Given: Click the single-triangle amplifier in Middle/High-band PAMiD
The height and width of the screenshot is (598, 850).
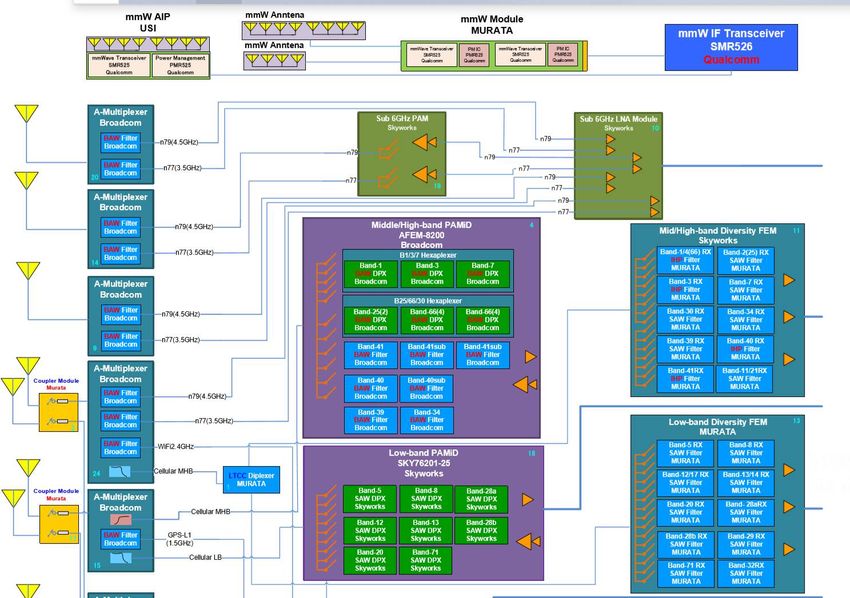Looking at the screenshot, I should [x=531, y=356].
